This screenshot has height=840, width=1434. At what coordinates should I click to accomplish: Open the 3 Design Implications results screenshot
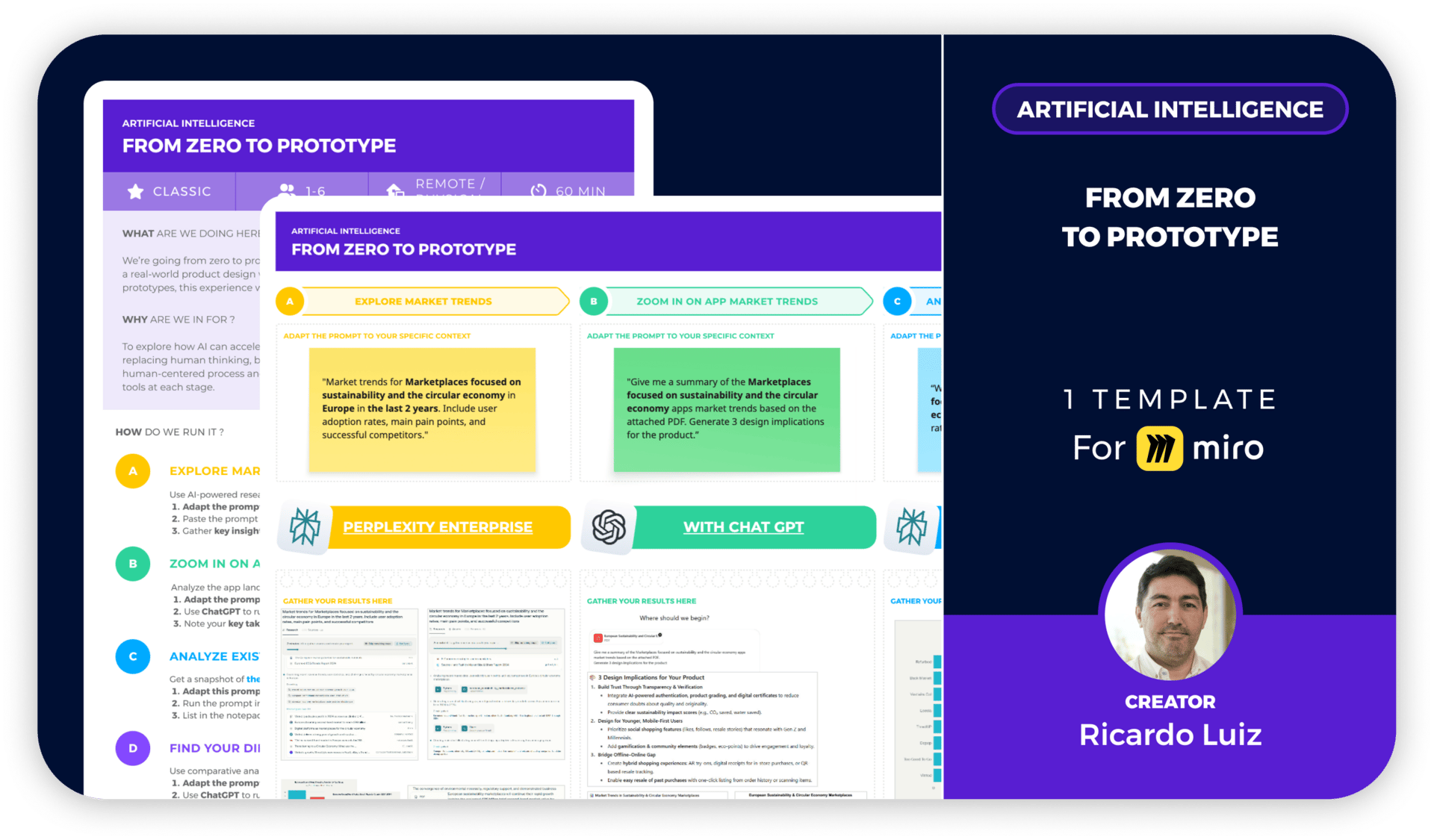(x=703, y=728)
